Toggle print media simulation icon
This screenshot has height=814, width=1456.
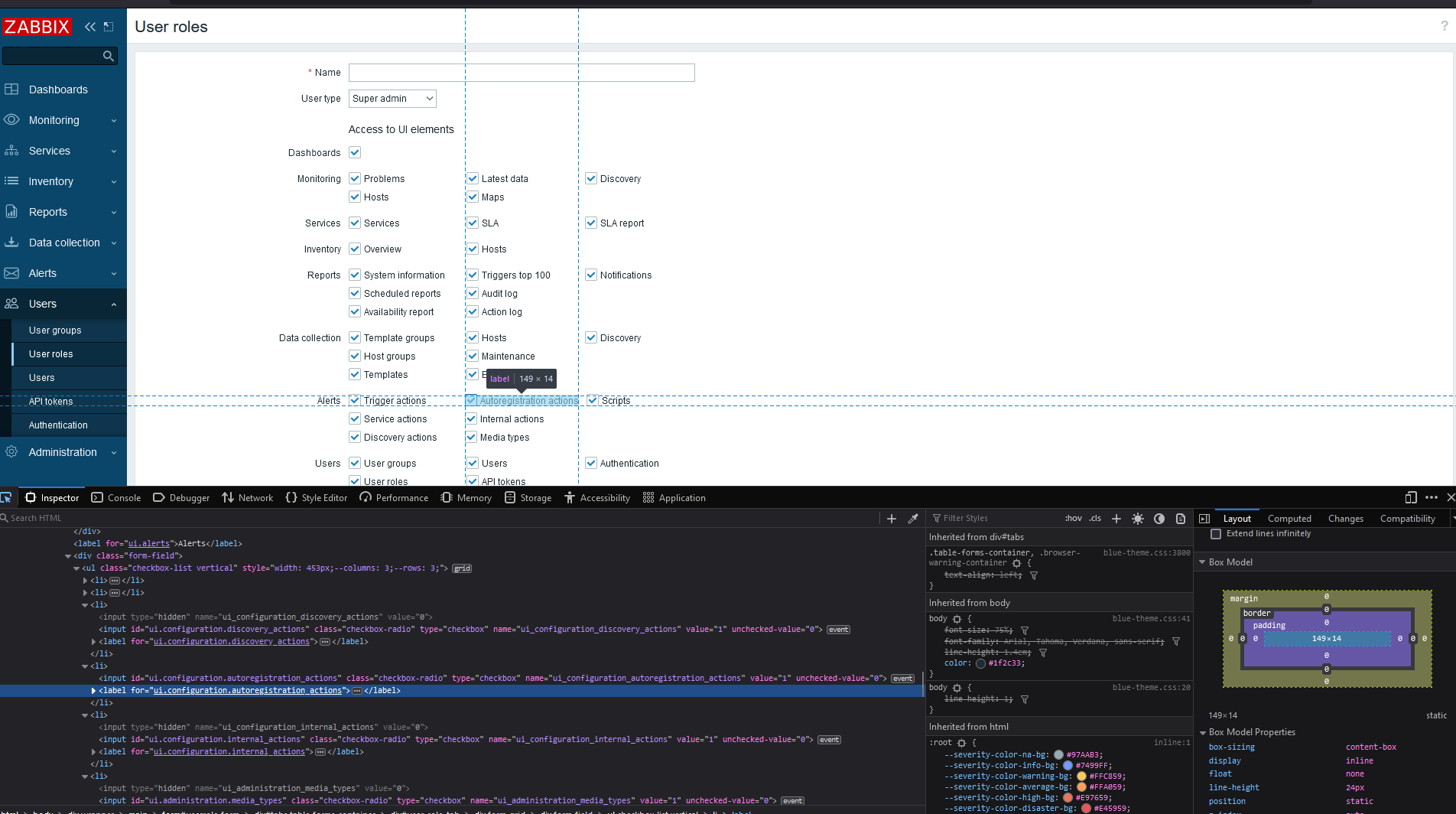[1181, 518]
